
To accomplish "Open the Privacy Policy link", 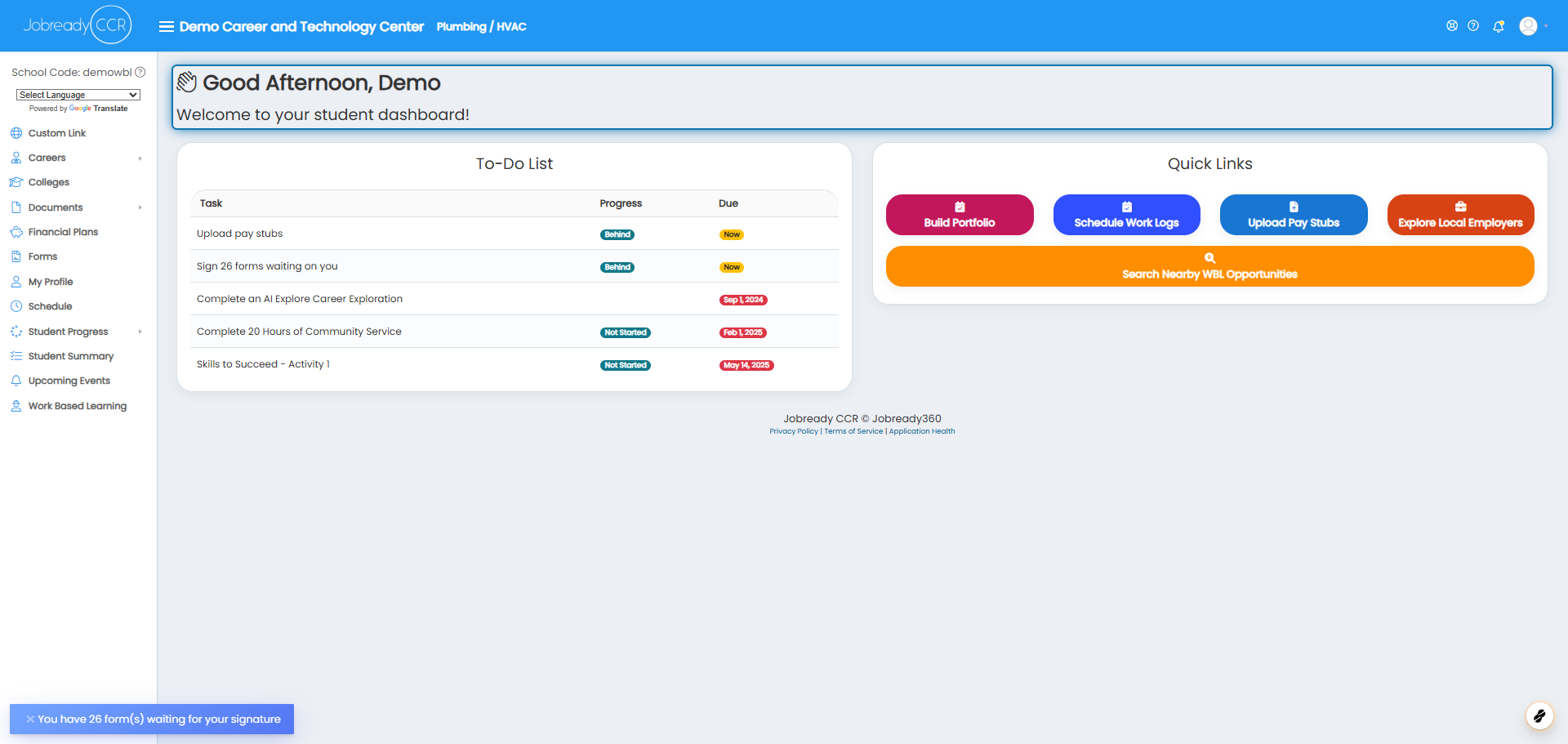I will click(794, 431).
